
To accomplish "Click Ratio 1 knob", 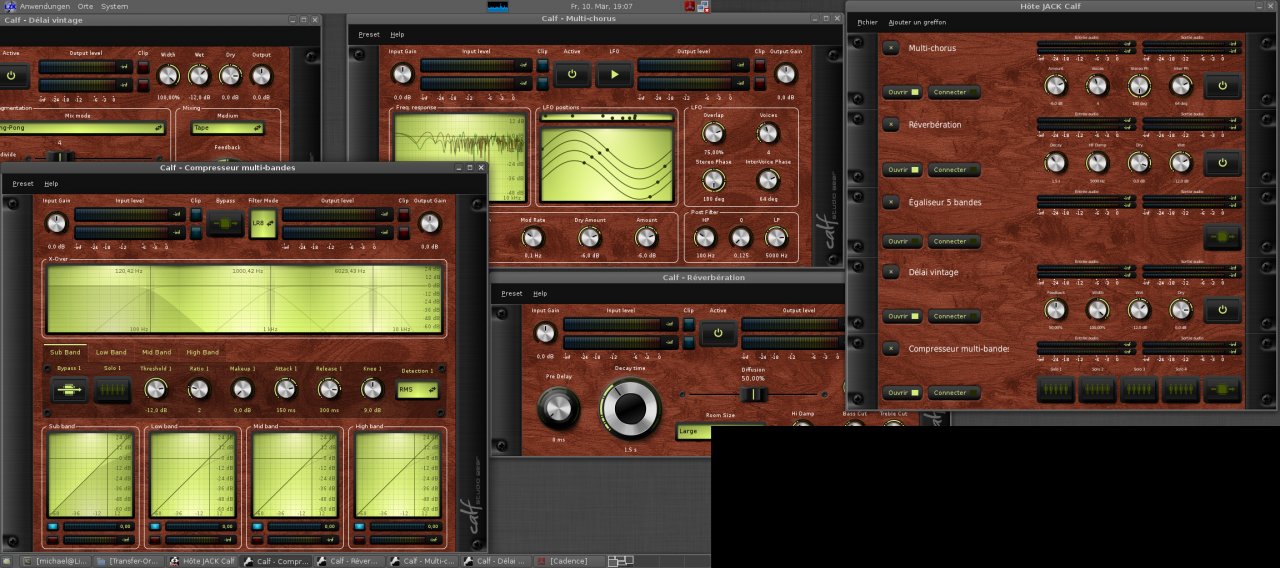I will pyautogui.click(x=199, y=388).
